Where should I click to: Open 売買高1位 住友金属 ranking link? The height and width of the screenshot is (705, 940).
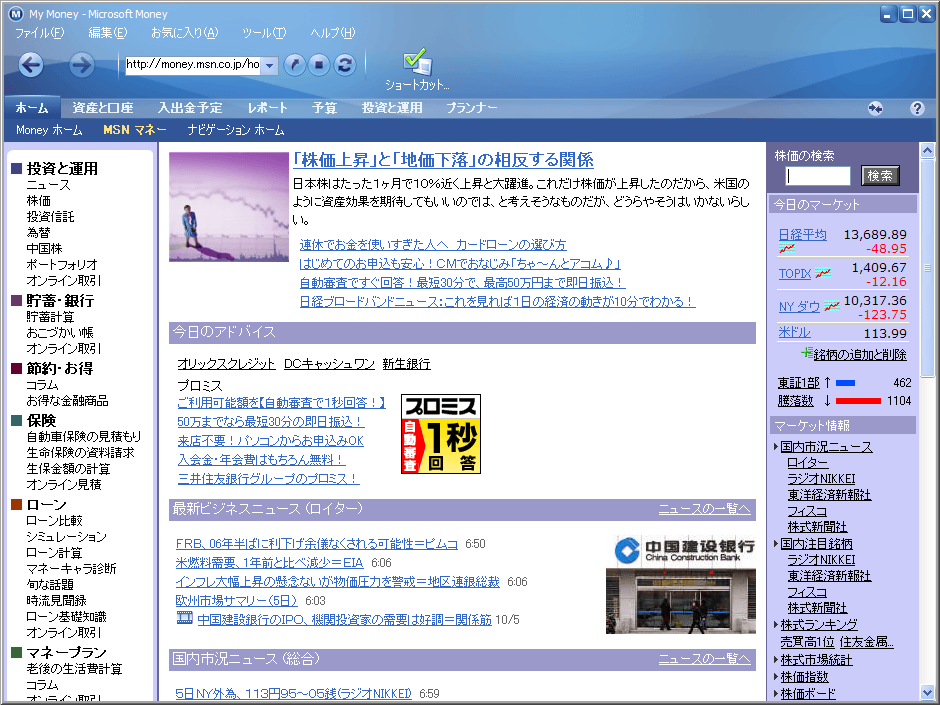(837, 642)
